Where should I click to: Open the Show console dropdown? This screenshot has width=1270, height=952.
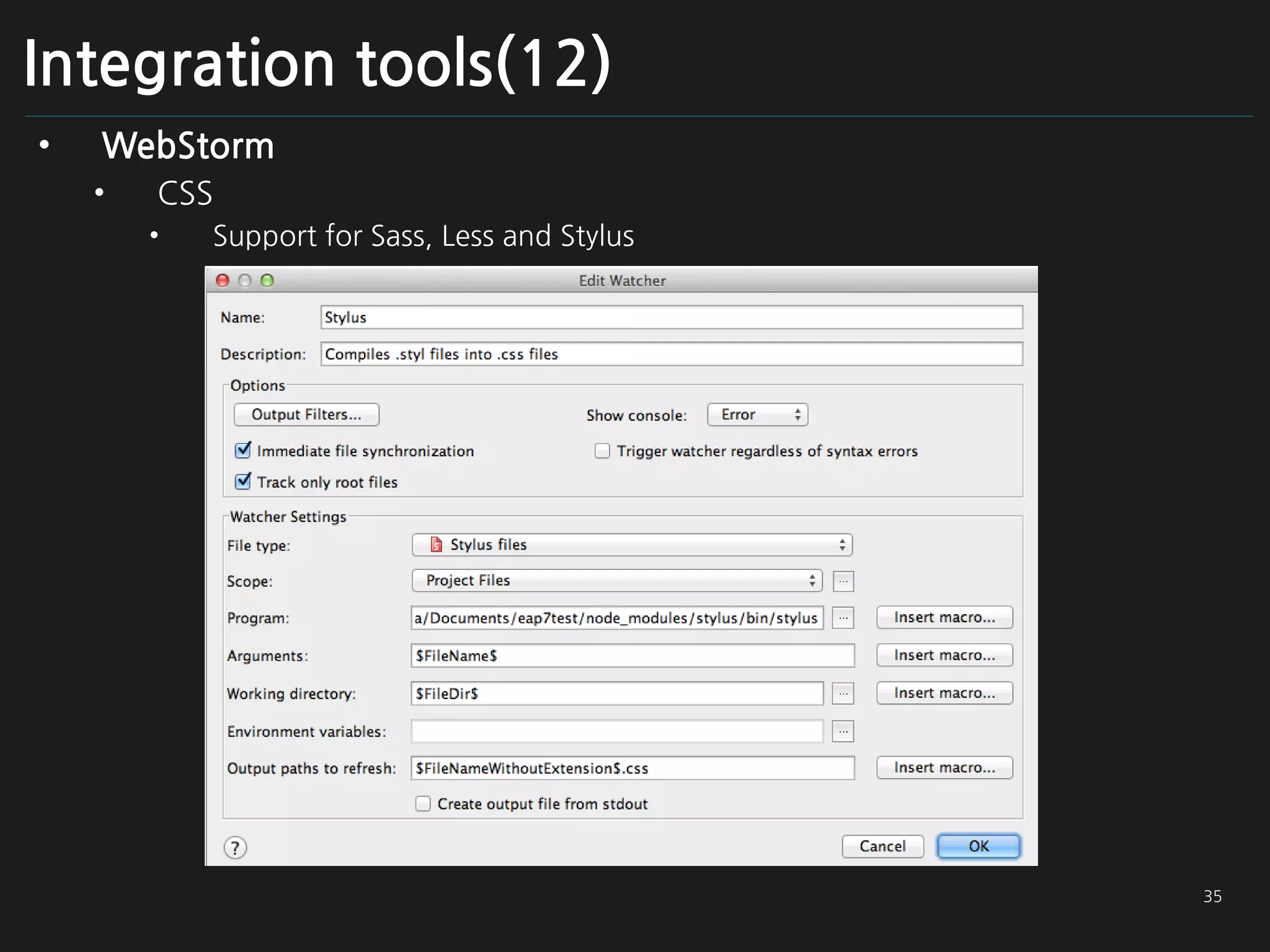(758, 415)
